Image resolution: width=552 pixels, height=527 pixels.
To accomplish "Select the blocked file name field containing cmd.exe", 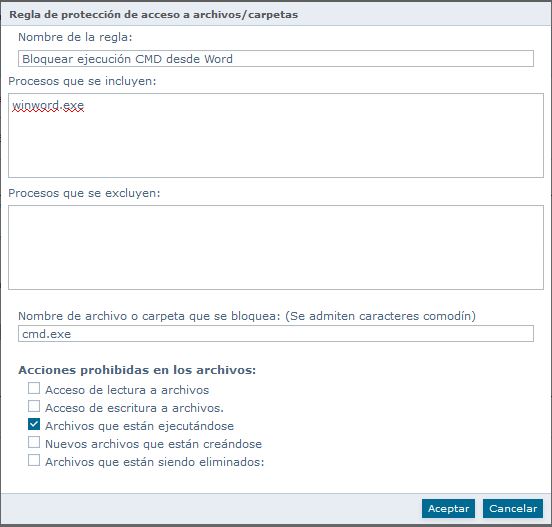I will (276, 334).
